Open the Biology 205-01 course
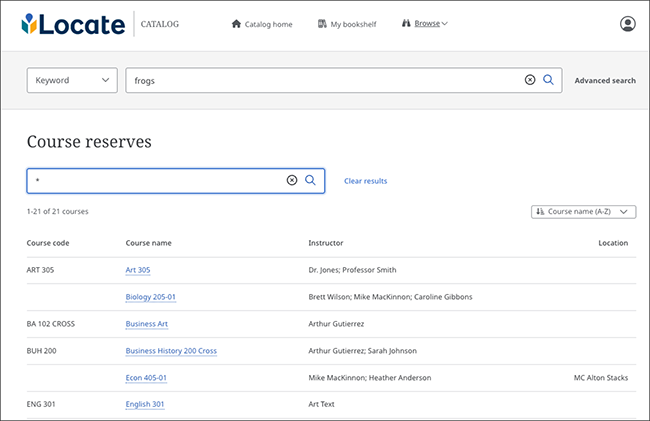650x421 pixels. click(150, 297)
